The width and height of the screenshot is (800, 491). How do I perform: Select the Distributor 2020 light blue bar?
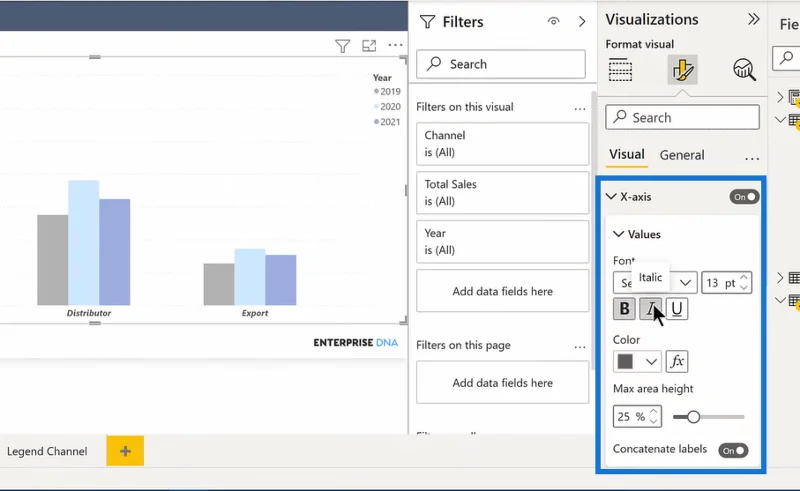[84, 242]
